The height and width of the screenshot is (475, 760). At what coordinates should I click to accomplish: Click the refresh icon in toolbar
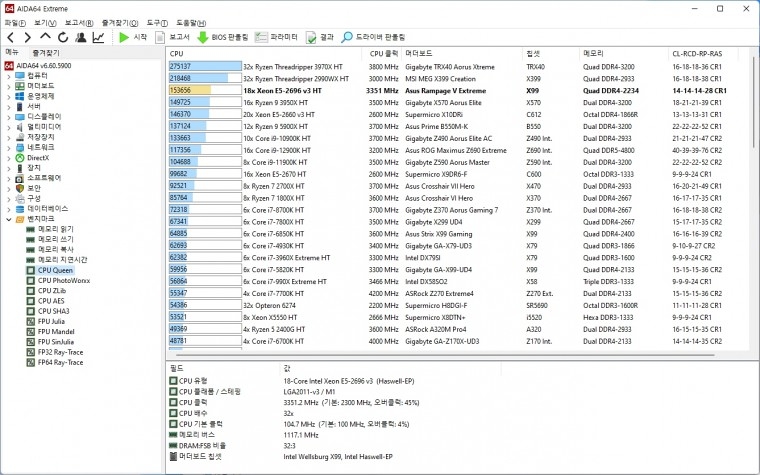click(63, 37)
